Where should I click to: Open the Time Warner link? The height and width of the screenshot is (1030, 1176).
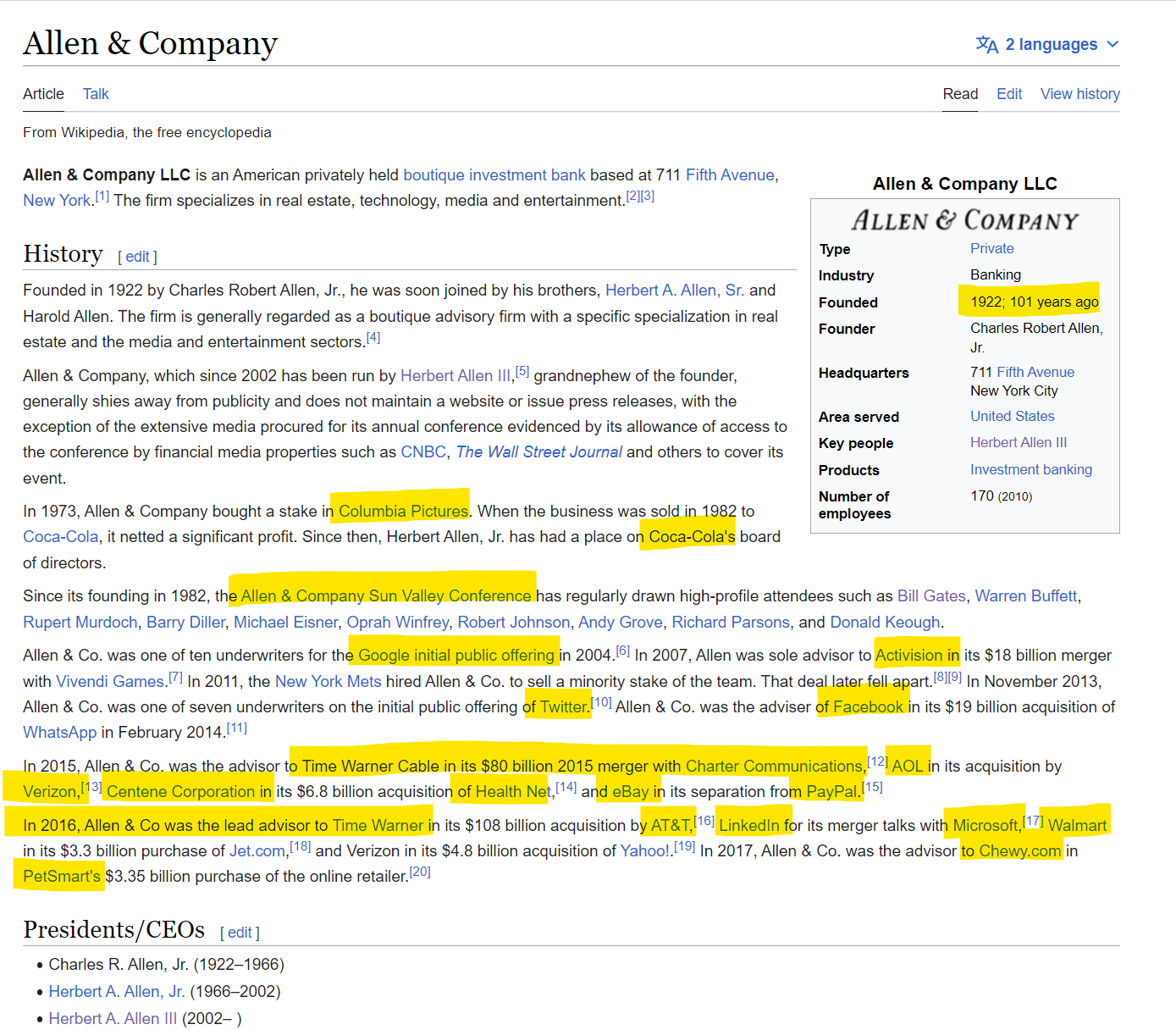coord(378,826)
